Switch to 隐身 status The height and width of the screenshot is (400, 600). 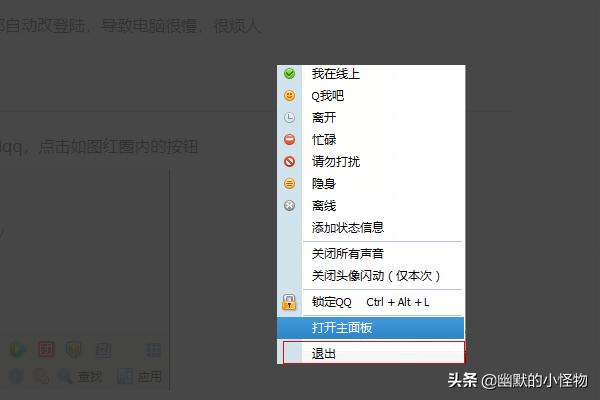pos(371,184)
